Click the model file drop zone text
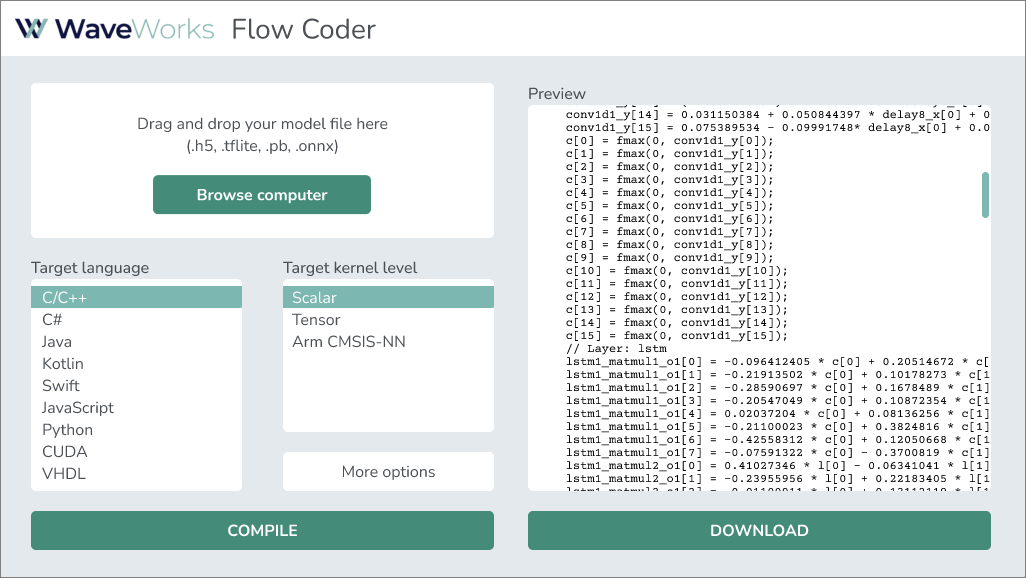The image size is (1026, 578). [262, 134]
